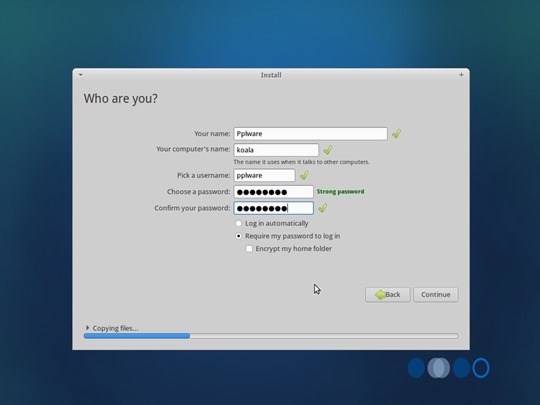Click the overlapping light circles logo icon
The image size is (540, 405).
click(438, 368)
